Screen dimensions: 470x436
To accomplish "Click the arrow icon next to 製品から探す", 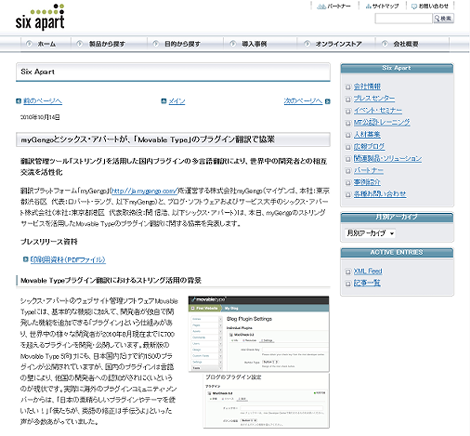I will pyautogui.click(x=80, y=44).
